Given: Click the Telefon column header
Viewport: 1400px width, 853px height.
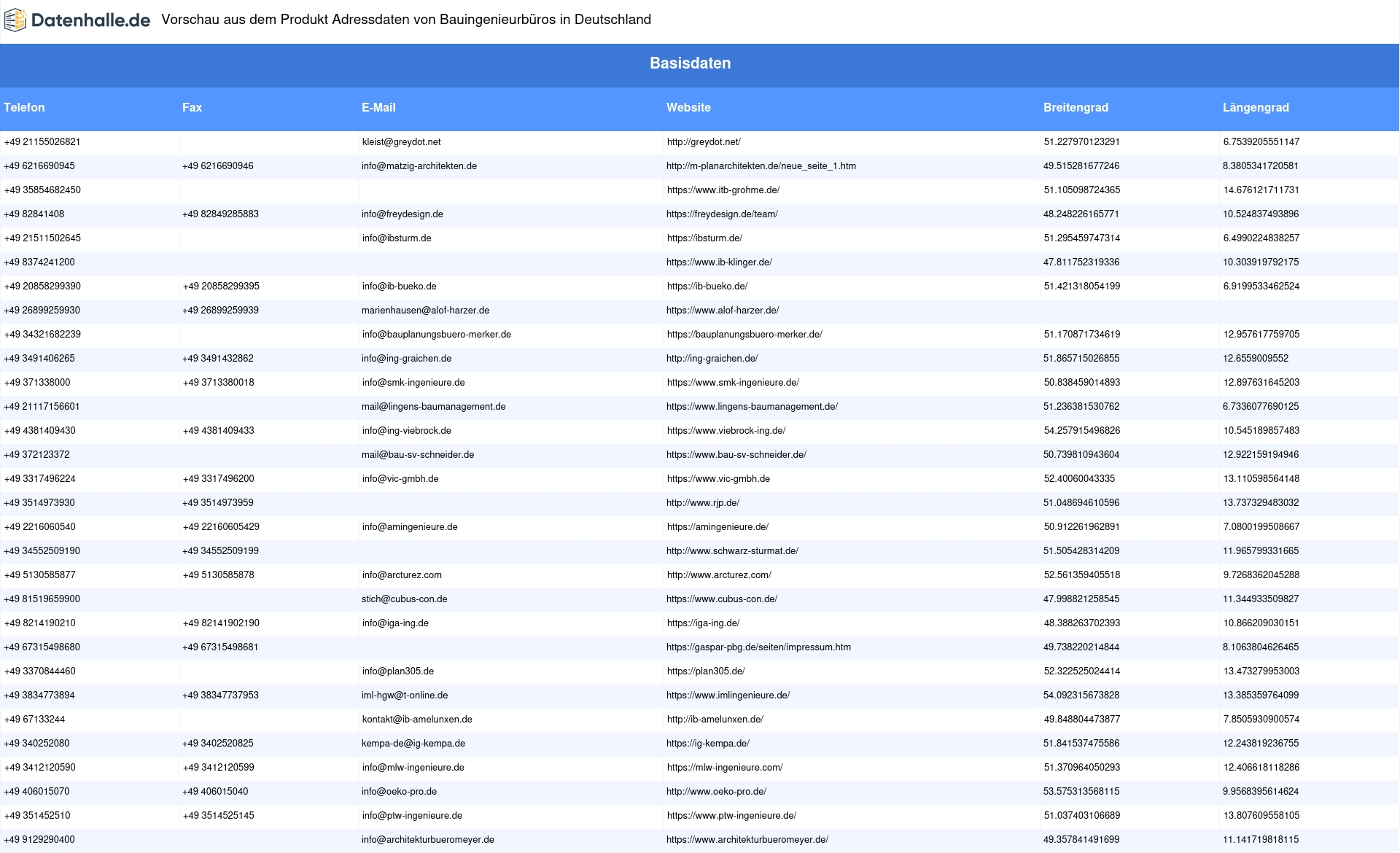Looking at the screenshot, I should (x=24, y=108).
